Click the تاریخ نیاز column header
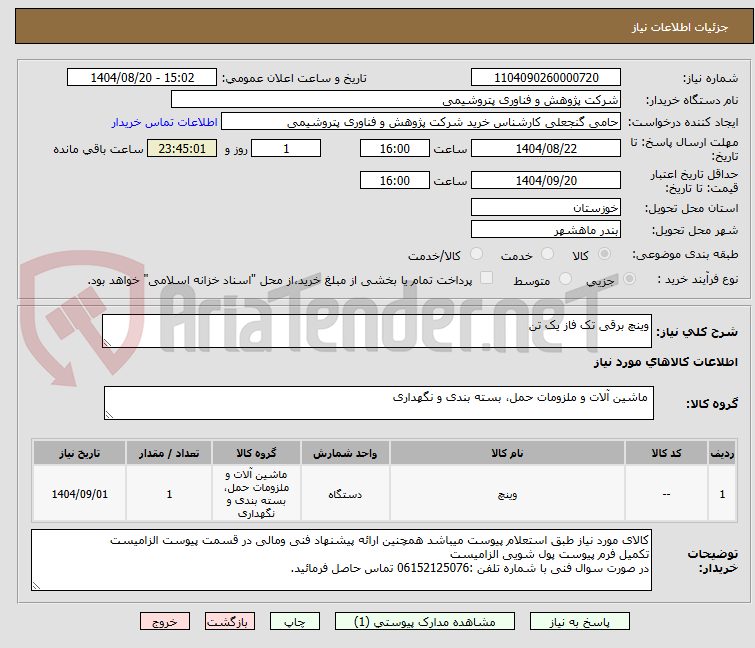Image resolution: width=755 pixels, height=648 pixels. [x=79, y=453]
